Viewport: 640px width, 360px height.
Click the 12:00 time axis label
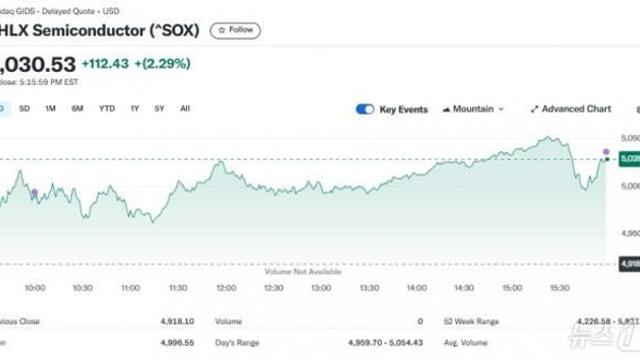[x=226, y=288]
